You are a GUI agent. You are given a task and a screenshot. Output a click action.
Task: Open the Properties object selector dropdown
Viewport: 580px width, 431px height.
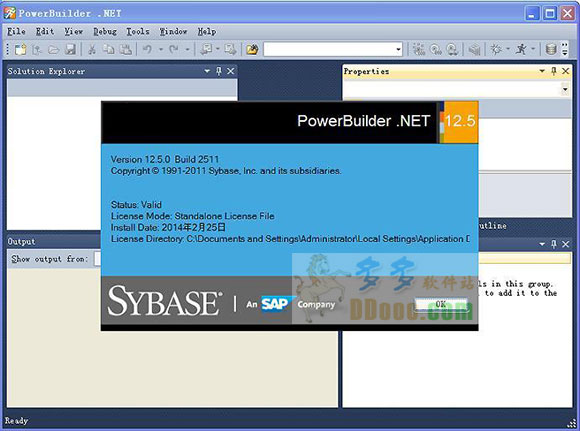(x=565, y=89)
